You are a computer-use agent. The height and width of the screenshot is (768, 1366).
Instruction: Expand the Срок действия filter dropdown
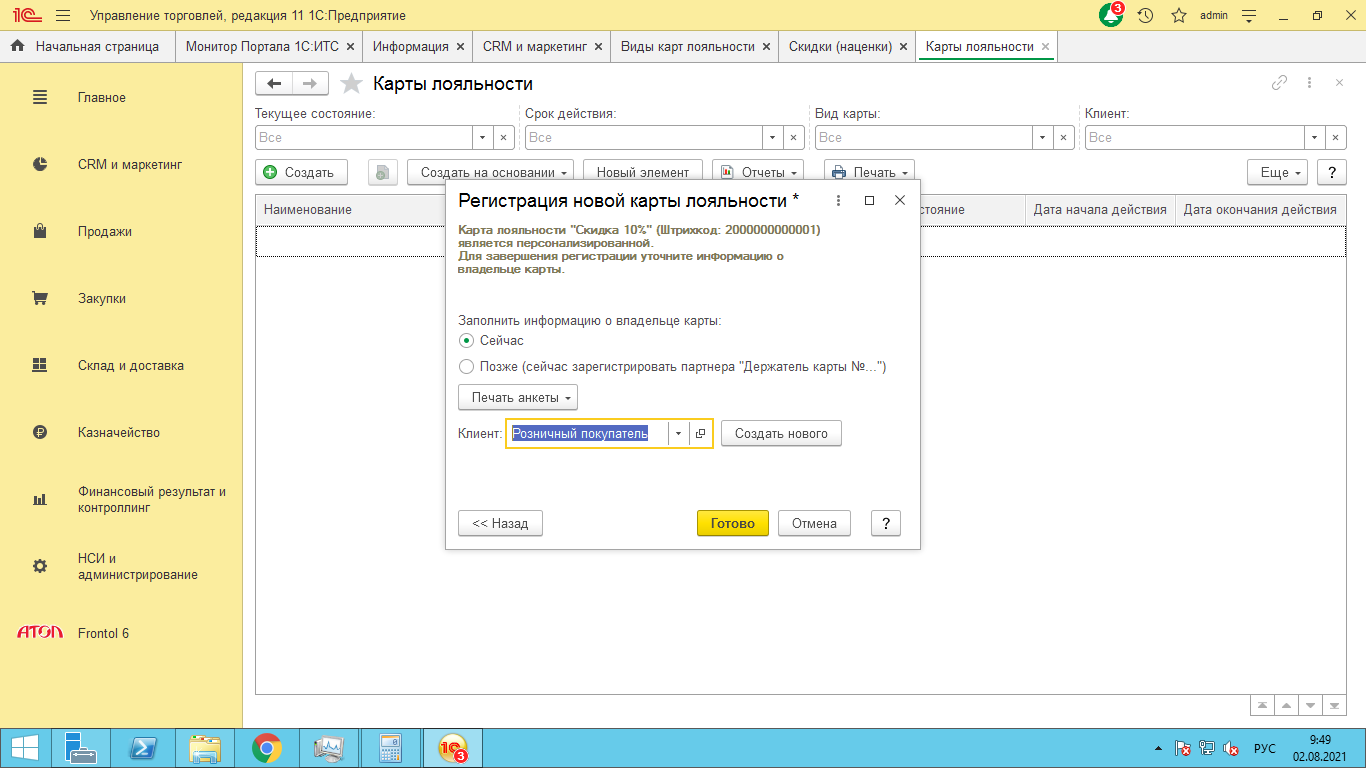point(773,138)
